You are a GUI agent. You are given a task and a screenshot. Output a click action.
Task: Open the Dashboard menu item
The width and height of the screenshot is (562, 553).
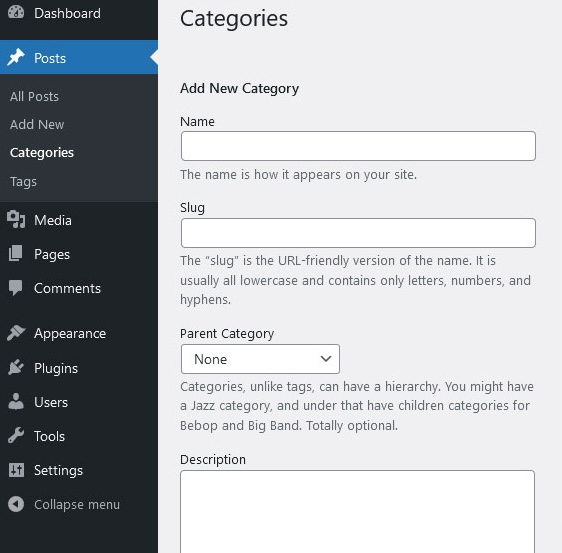[x=67, y=13]
